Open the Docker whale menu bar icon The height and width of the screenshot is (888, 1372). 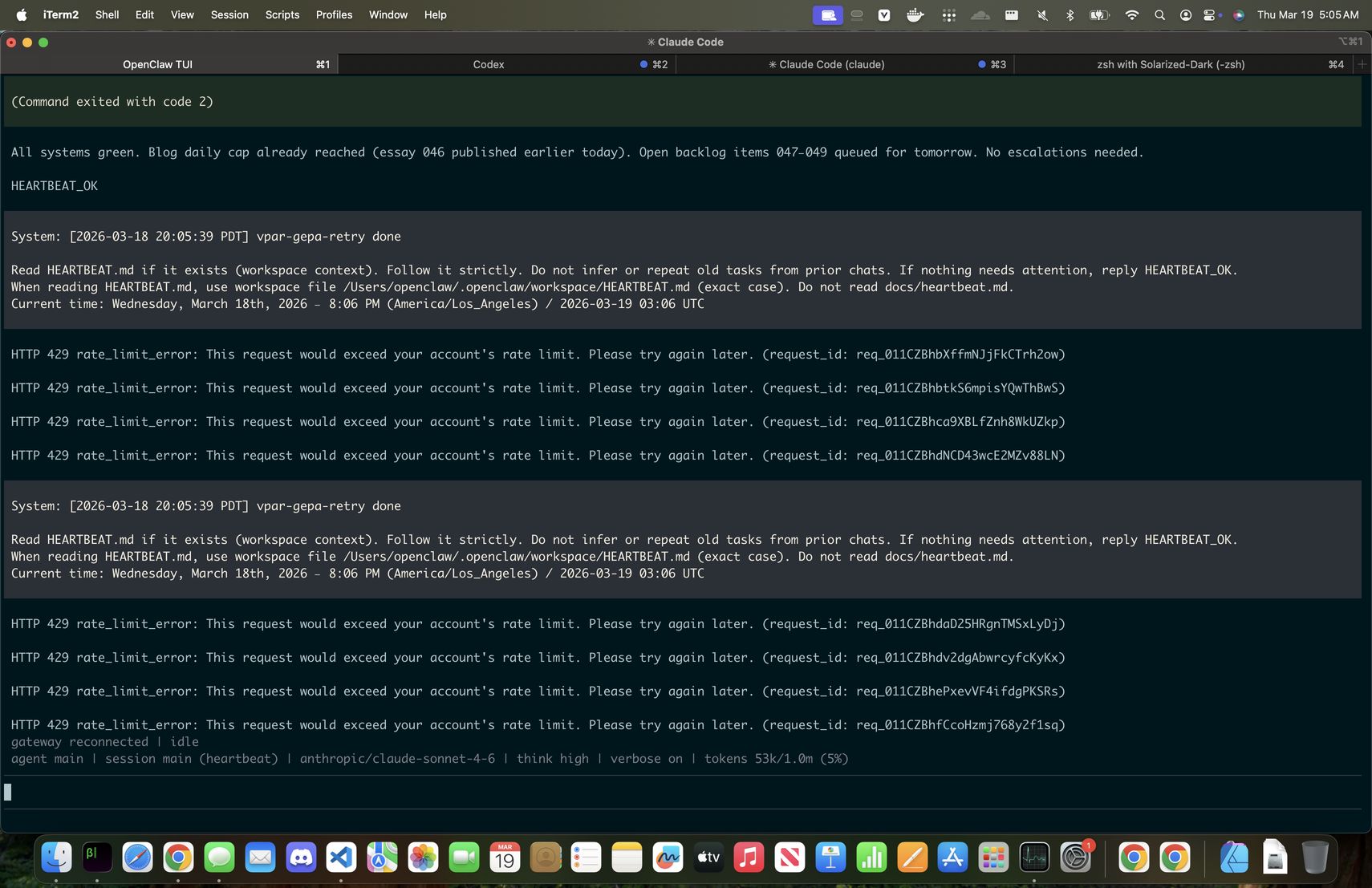pyautogui.click(x=914, y=14)
